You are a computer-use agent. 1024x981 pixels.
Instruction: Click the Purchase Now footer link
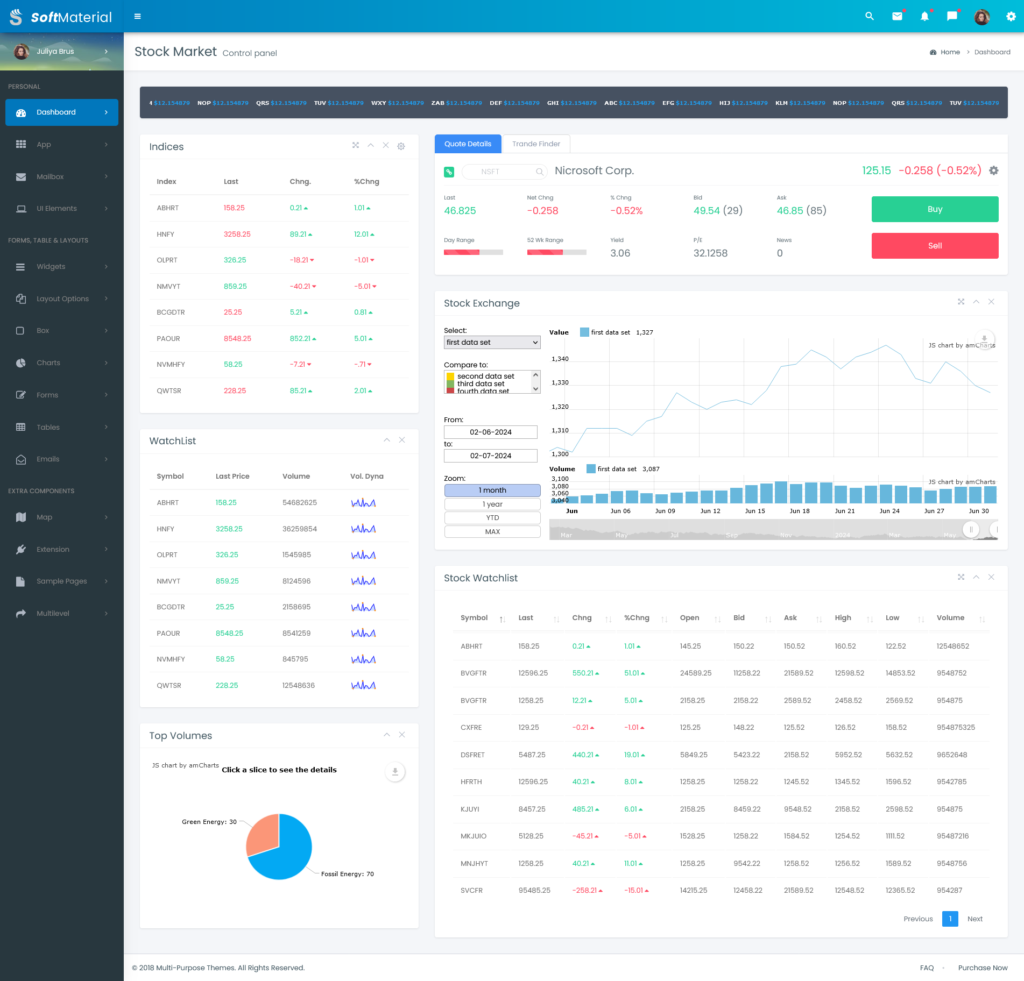pos(982,967)
